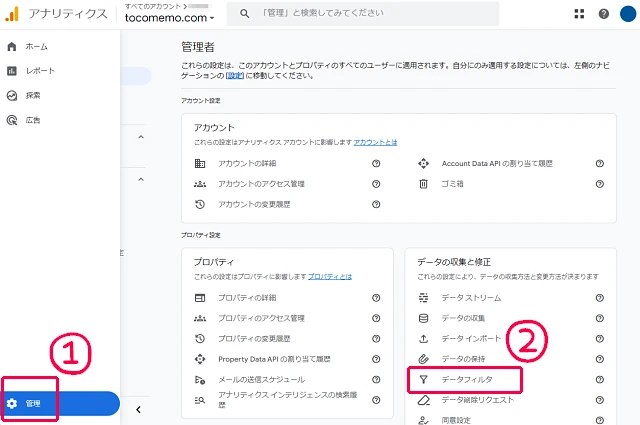The width and height of the screenshot is (640, 425).
Task: Click the eraser icon for データ削除リクエスト
Action: (424, 400)
